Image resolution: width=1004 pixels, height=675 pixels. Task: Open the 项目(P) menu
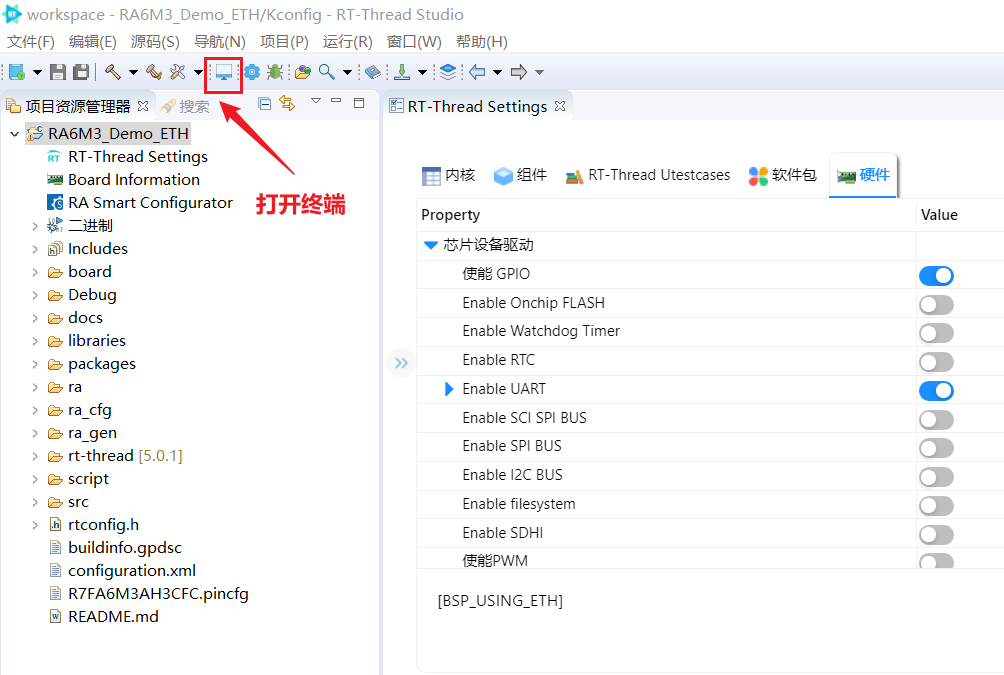pyautogui.click(x=284, y=42)
